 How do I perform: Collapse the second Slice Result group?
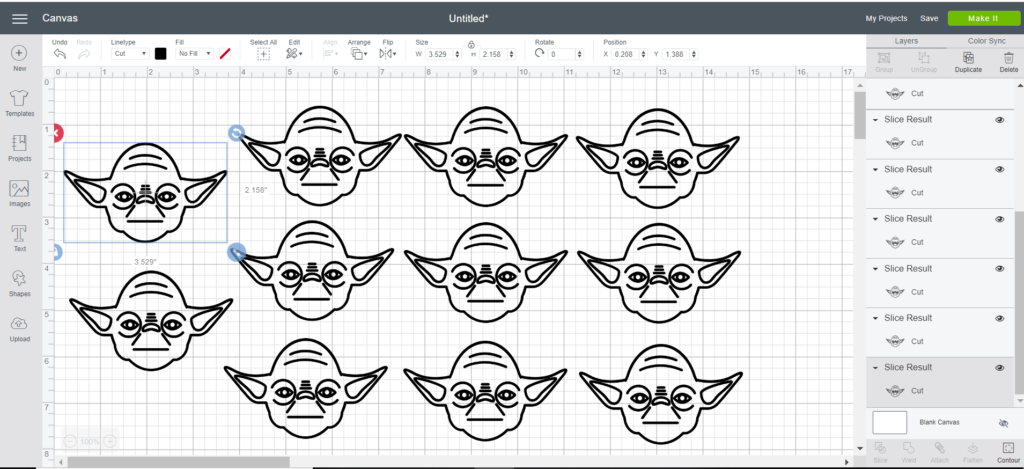876,170
